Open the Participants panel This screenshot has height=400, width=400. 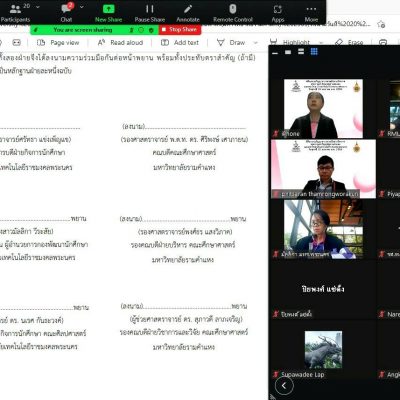click(x=15, y=13)
